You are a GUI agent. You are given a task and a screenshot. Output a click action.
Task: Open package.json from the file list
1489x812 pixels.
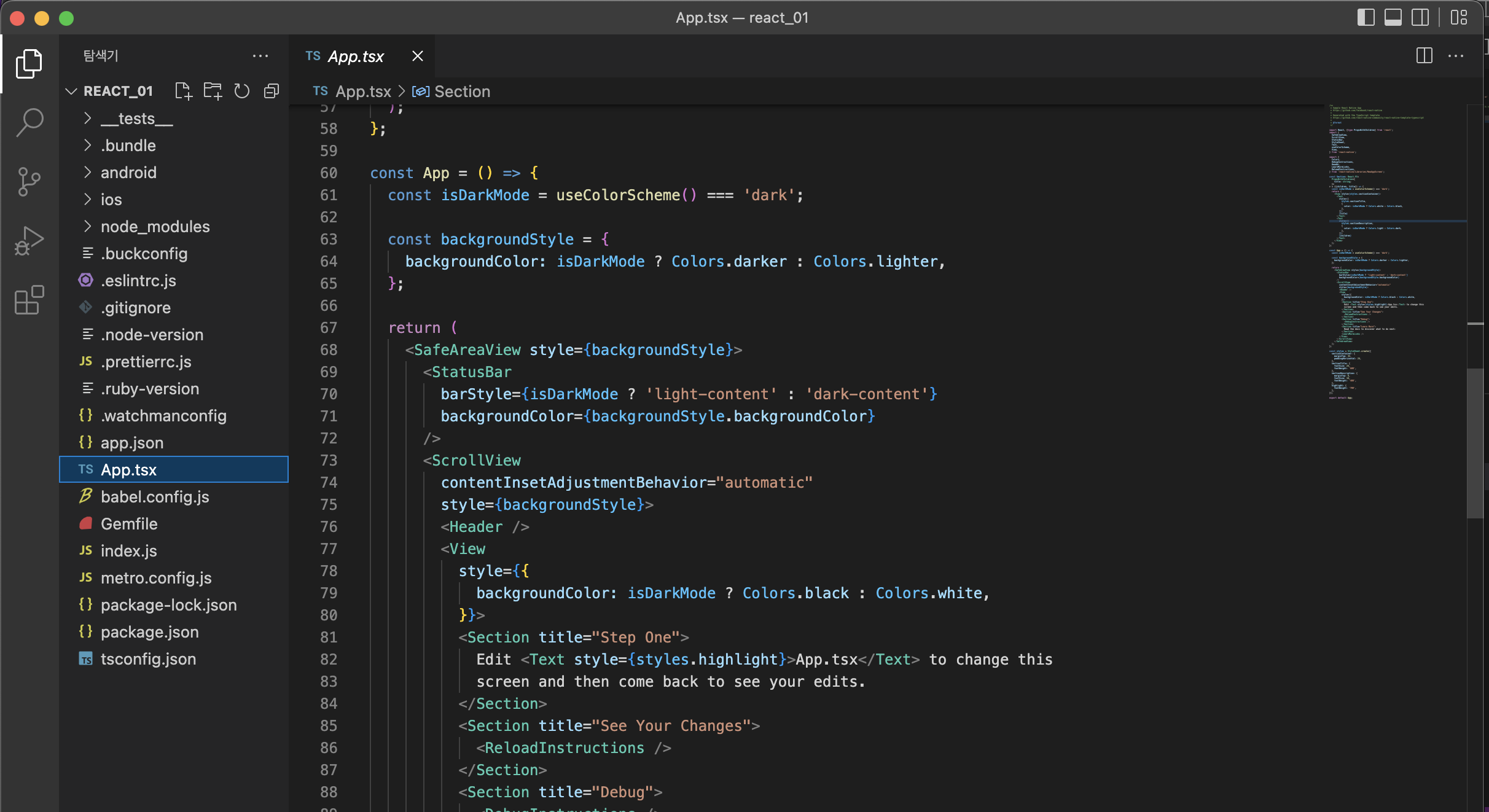149,632
